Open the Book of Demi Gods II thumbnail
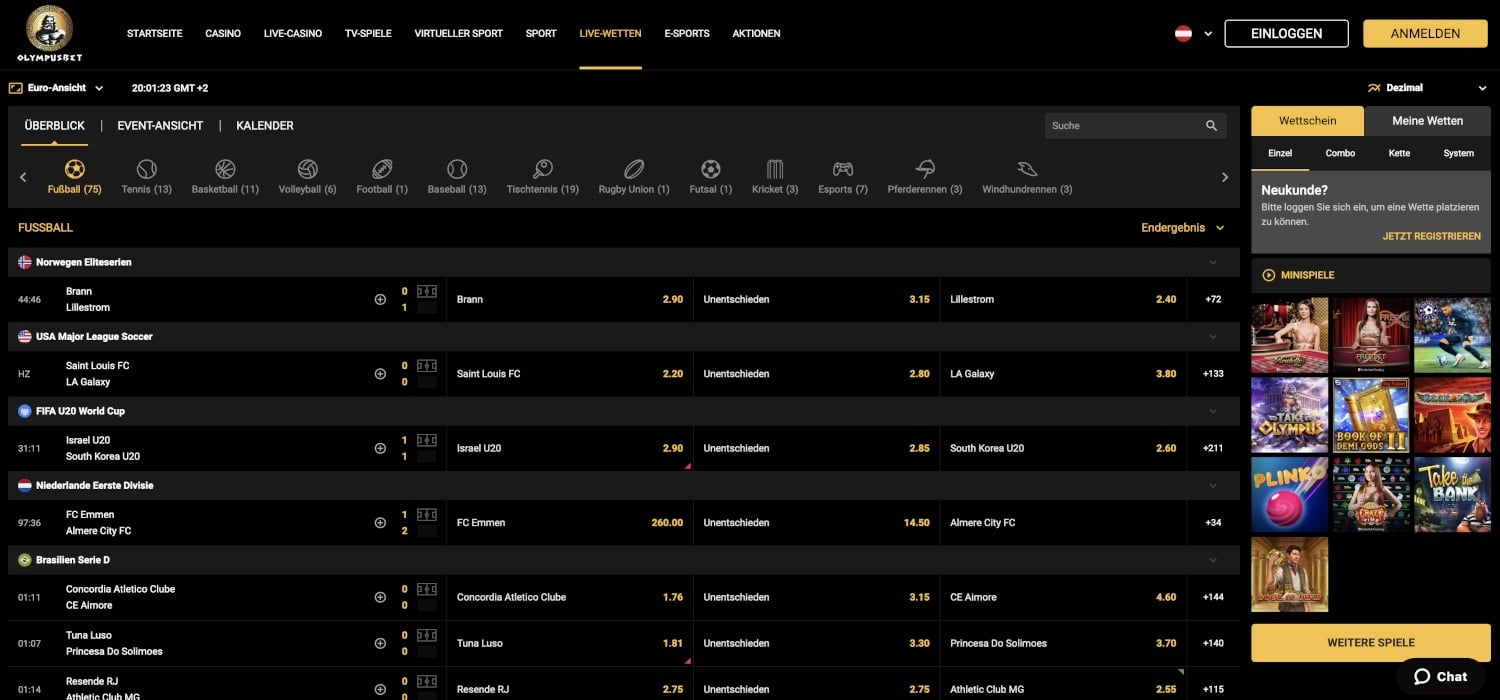1500x700 pixels. 1371,414
